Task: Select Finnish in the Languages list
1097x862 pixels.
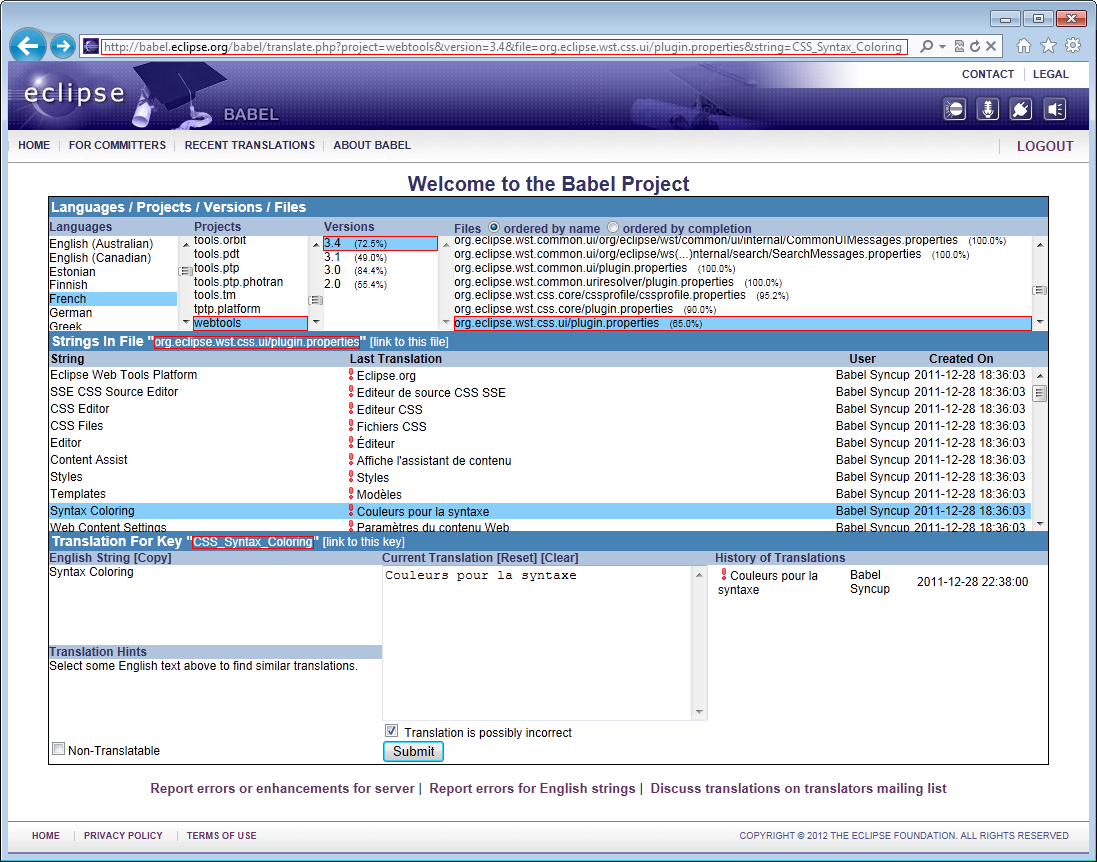Action: tap(113, 285)
